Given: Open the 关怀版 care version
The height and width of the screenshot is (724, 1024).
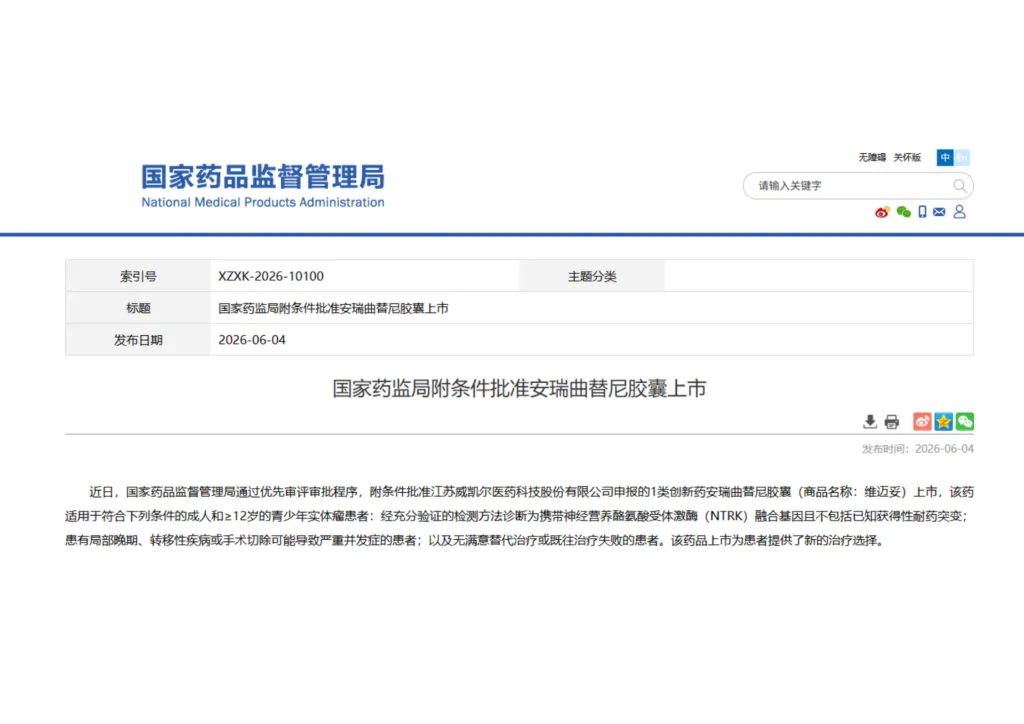Looking at the screenshot, I should 907,157.
